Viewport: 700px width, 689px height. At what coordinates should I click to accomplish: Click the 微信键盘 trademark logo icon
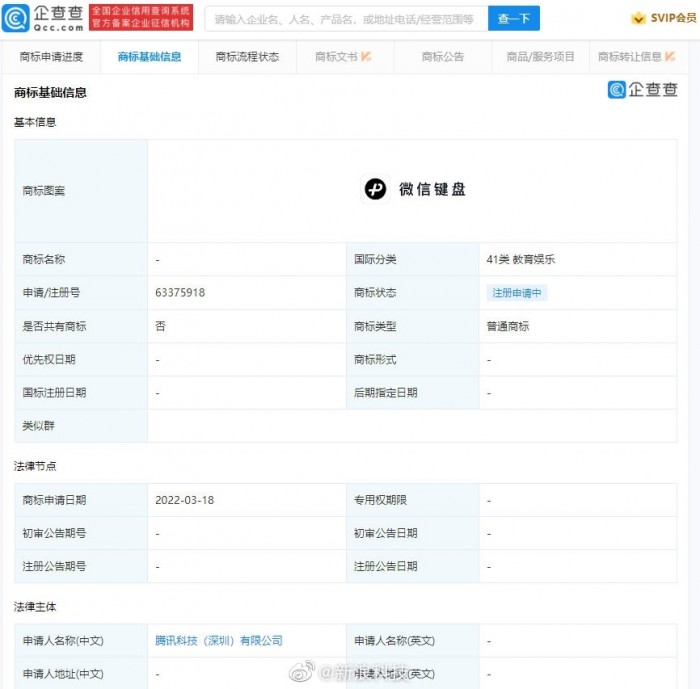pyautogui.click(x=375, y=189)
